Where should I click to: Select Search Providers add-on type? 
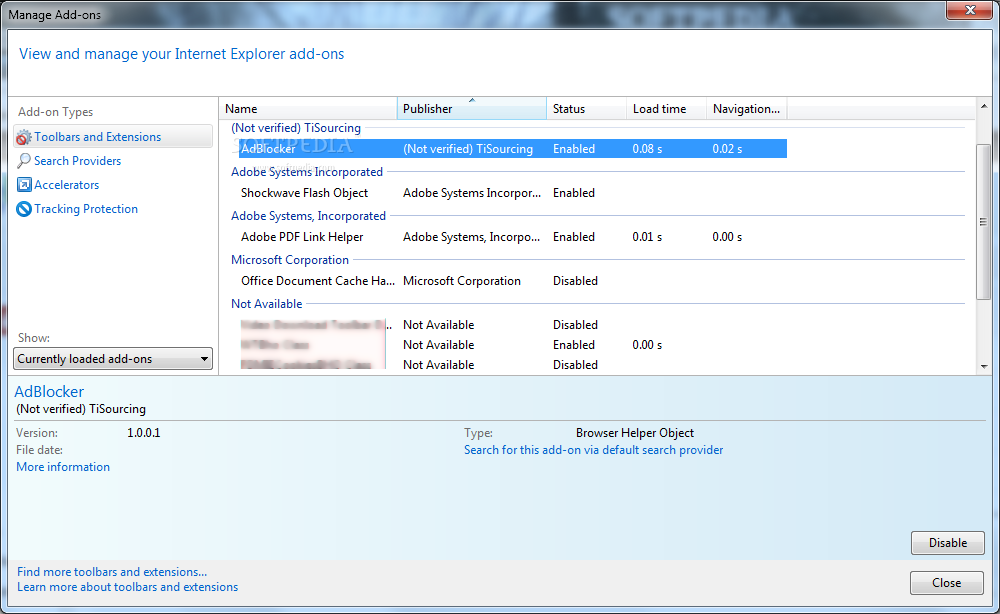(77, 161)
